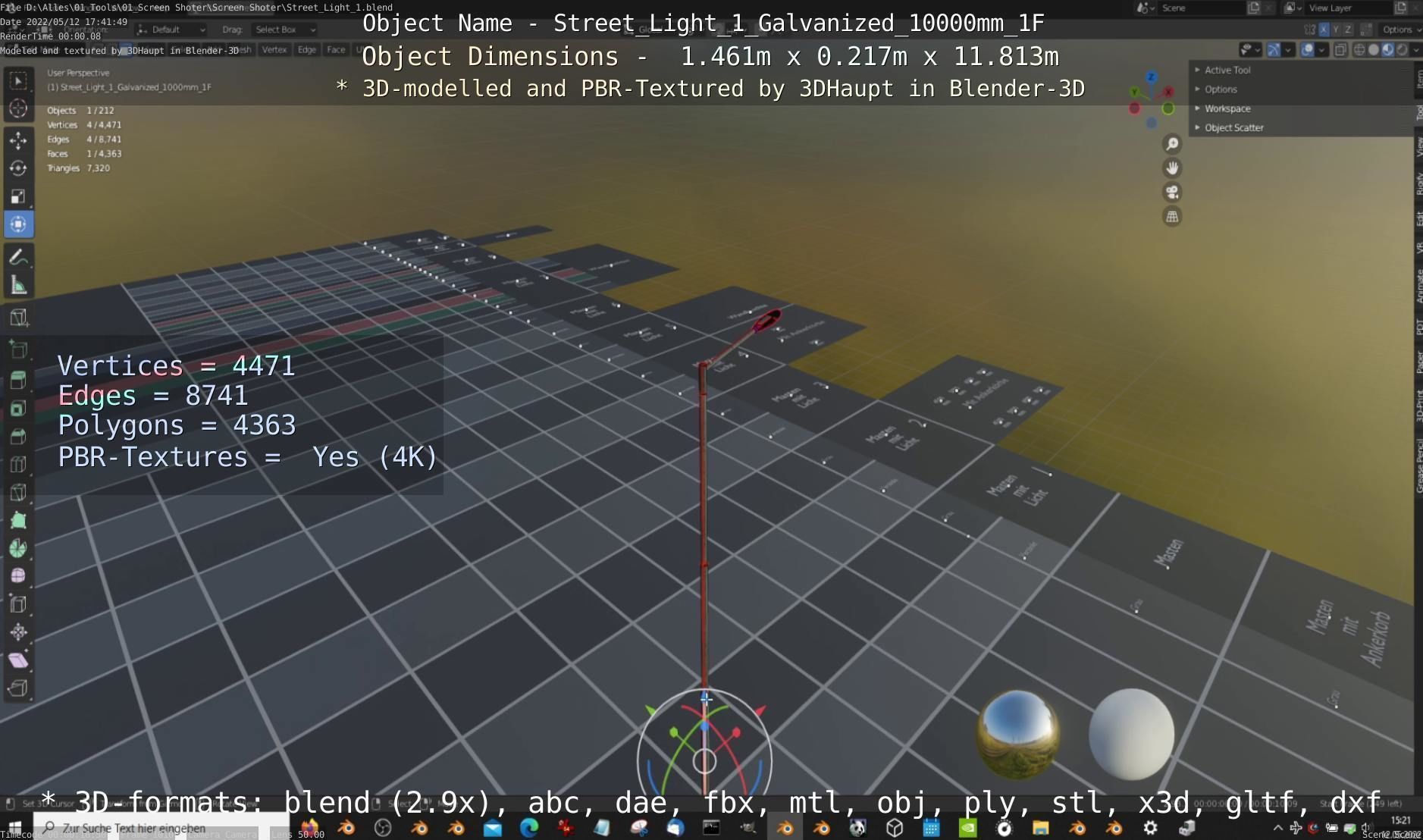Select the highlighted Transform tool

[x=18, y=224]
